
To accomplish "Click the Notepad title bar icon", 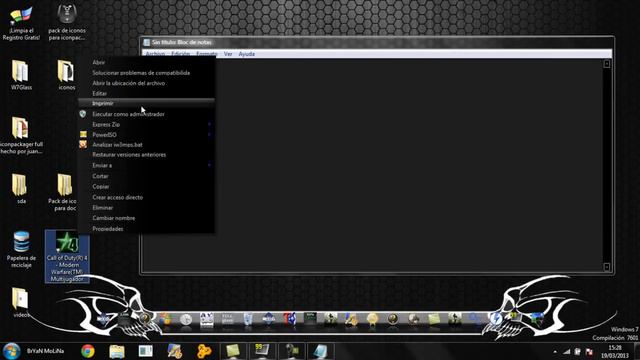I will click(x=147, y=42).
